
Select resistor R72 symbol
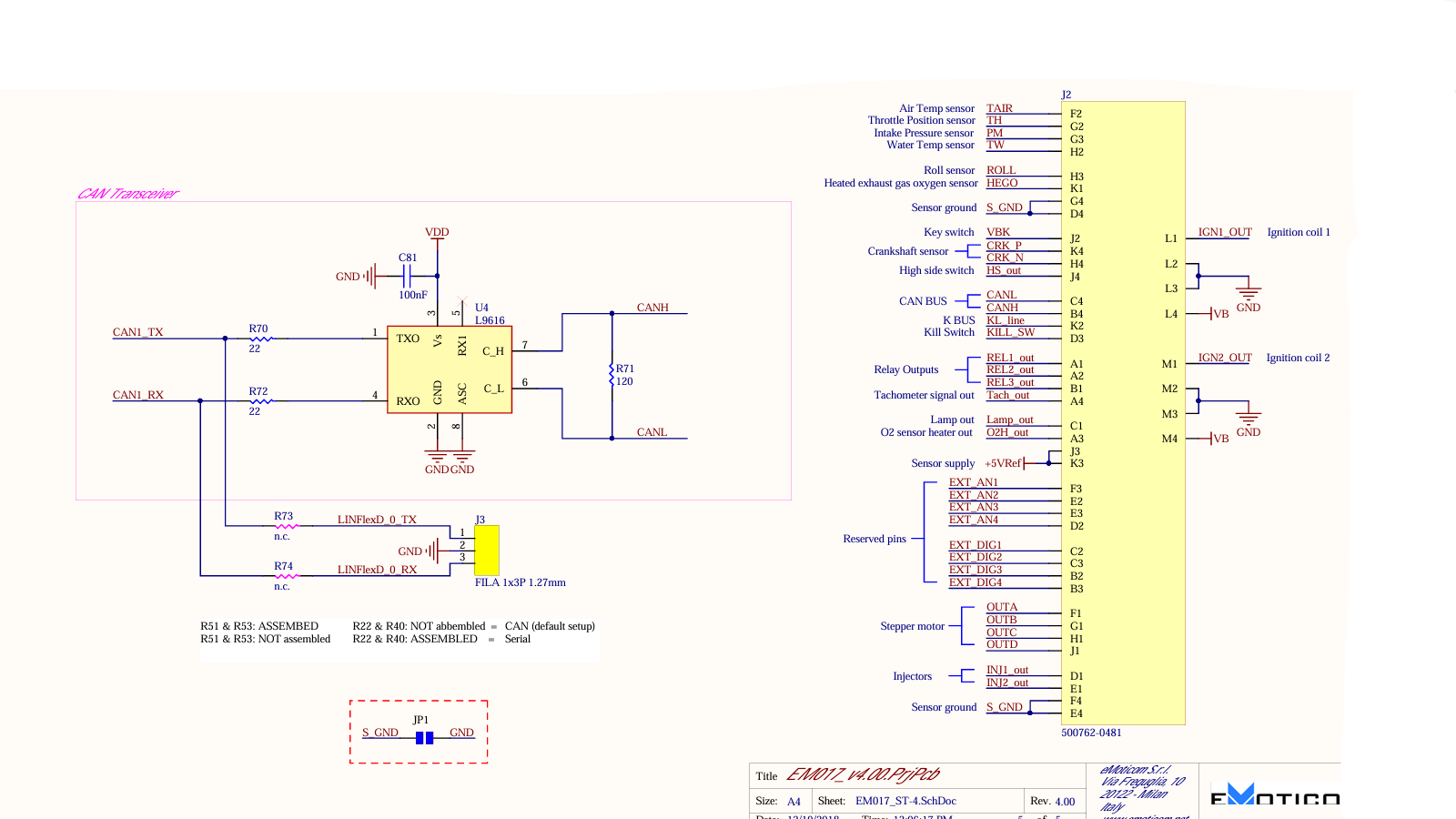pos(261,400)
